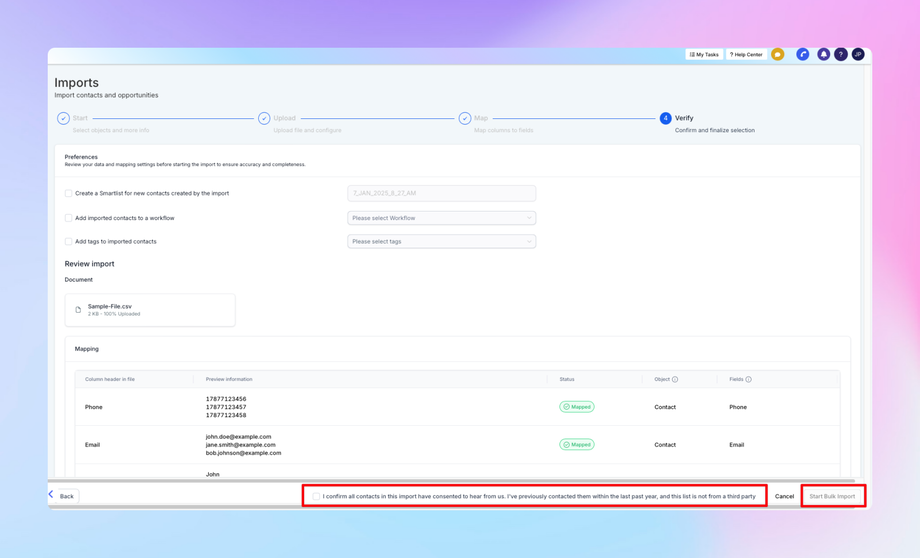
Task: Click the Phone field name in Fields column
Action: click(x=738, y=407)
